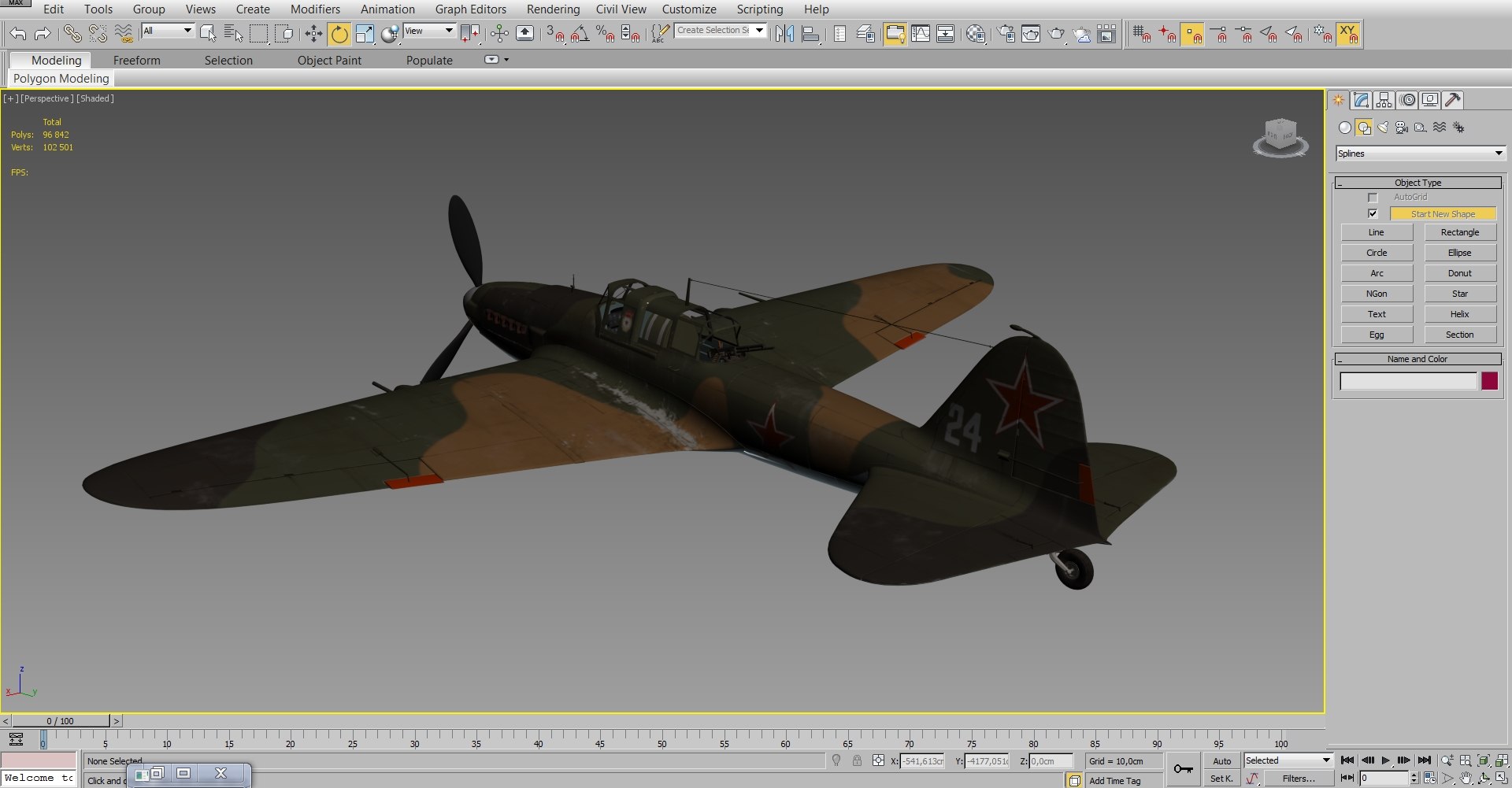The image size is (1512, 788).
Task: Uncheck the Start New Shape checkbox
Action: pos(1373,214)
